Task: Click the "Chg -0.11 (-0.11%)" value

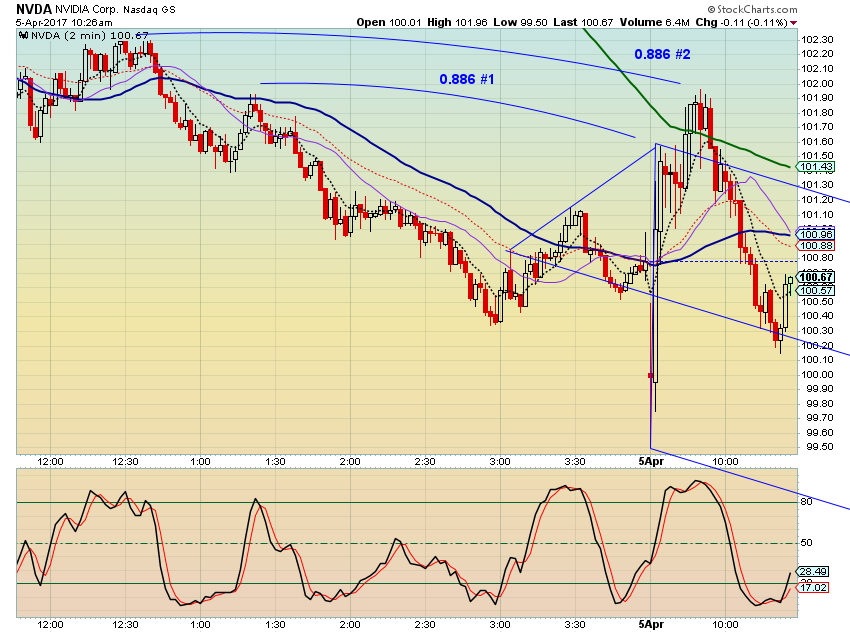Action: point(742,22)
